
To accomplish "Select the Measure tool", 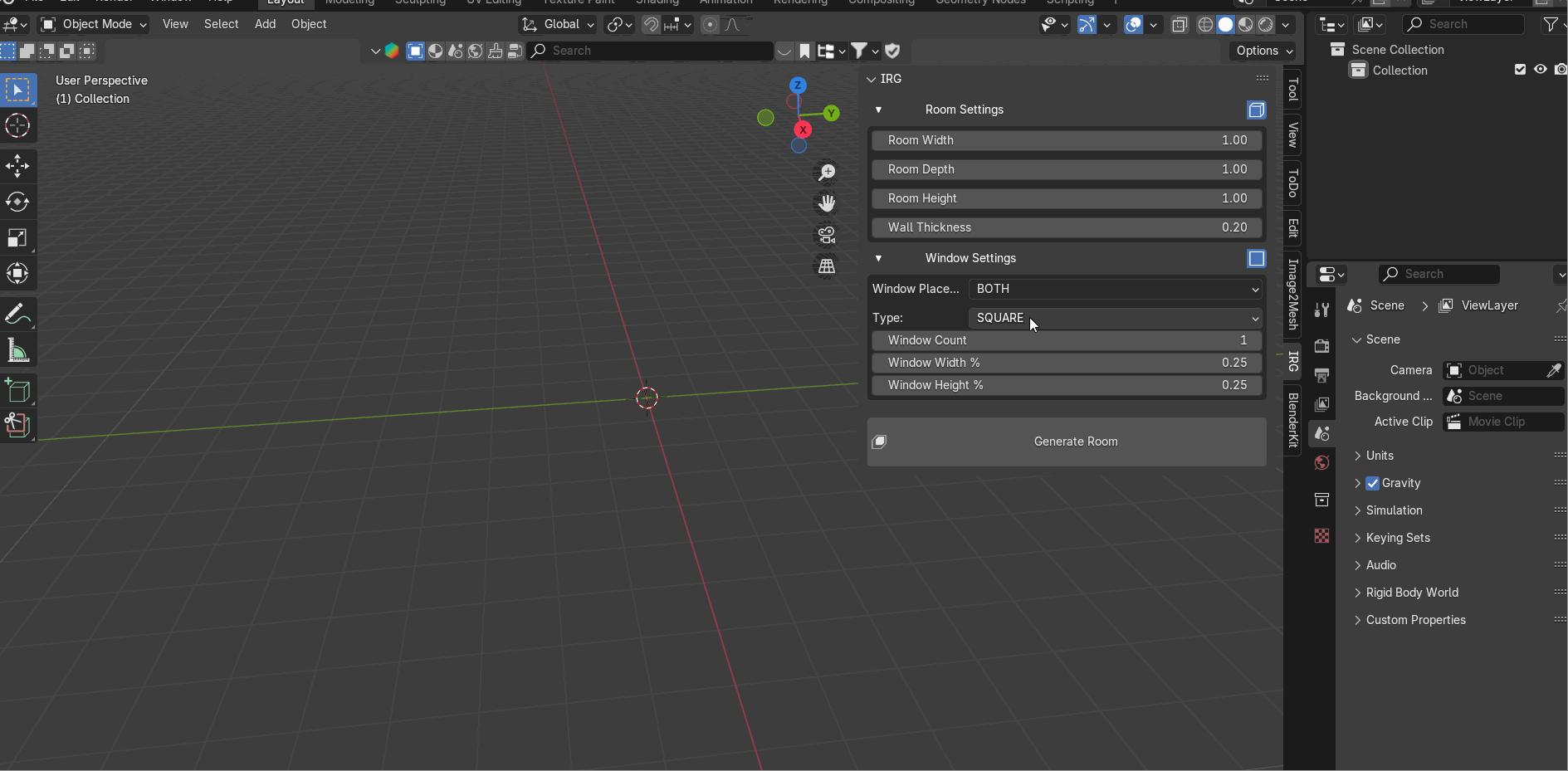I will pyautogui.click(x=17, y=350).
